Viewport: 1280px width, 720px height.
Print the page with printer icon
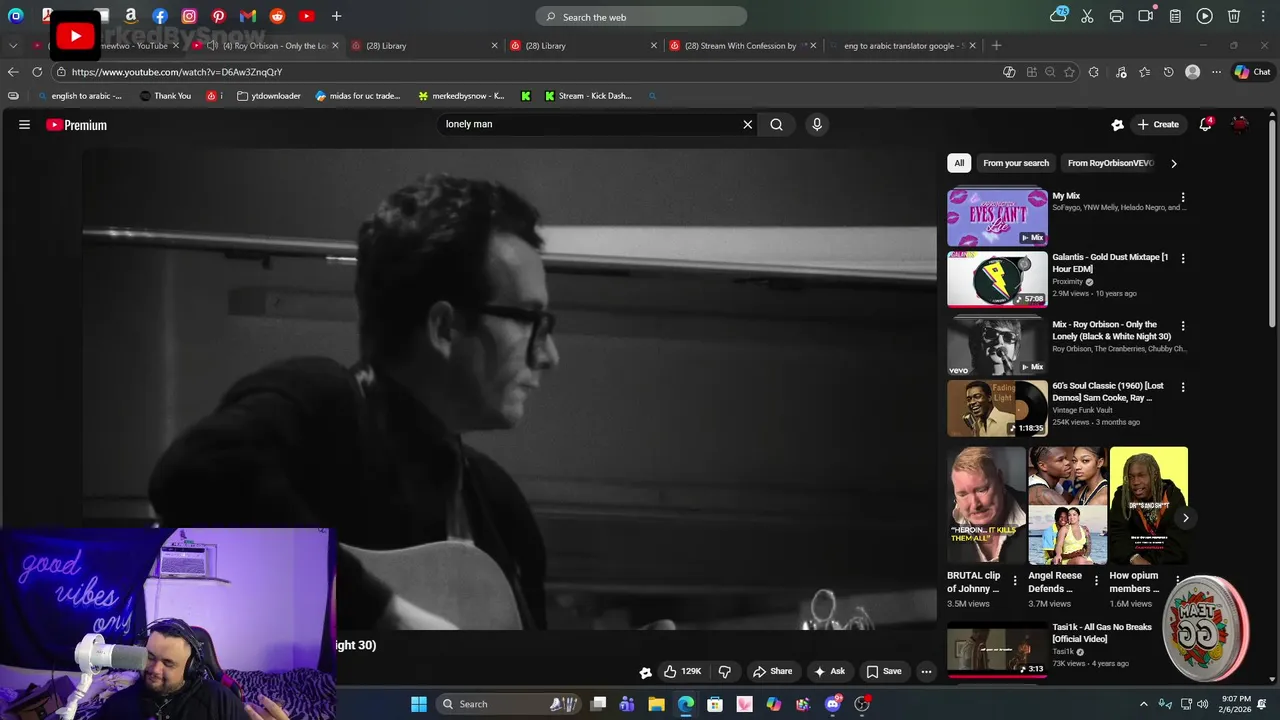pos(1116,16)
